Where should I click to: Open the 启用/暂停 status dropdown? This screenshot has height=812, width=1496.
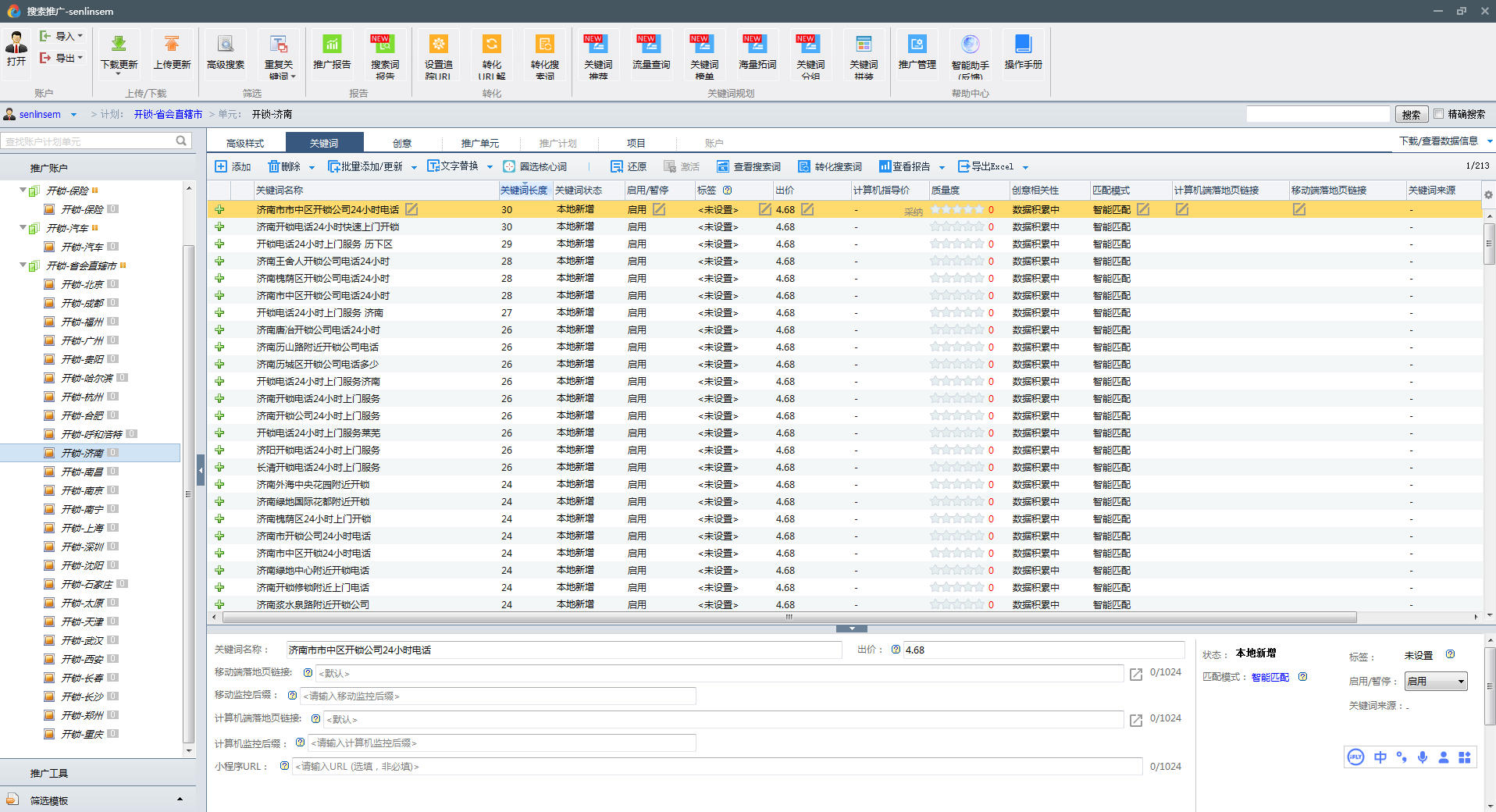[x=1435, y=682]
